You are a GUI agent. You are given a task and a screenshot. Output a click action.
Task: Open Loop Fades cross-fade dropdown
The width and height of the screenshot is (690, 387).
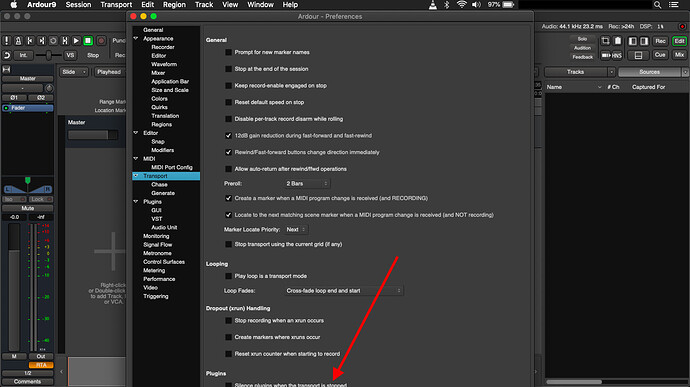click(343, 291)
